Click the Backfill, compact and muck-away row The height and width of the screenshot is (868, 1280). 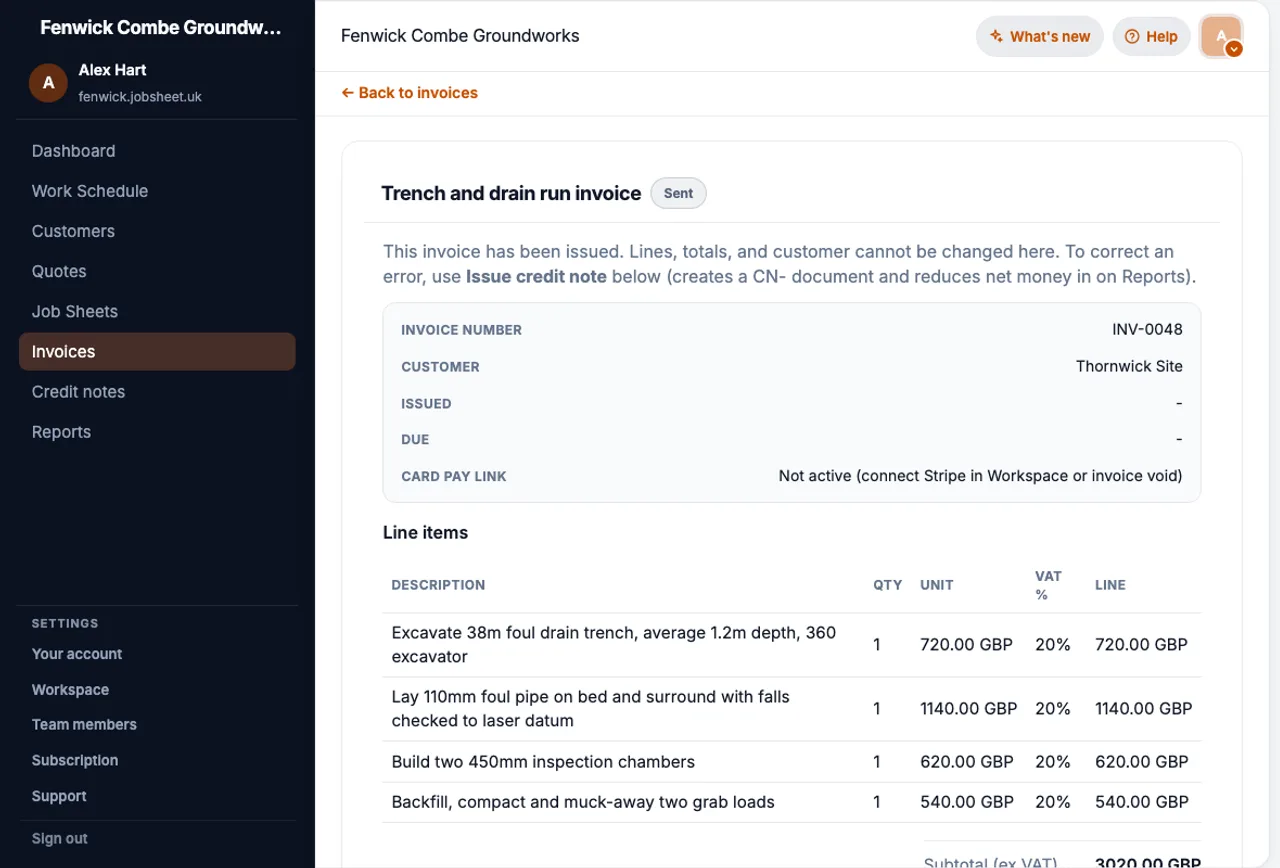(792, 802)
